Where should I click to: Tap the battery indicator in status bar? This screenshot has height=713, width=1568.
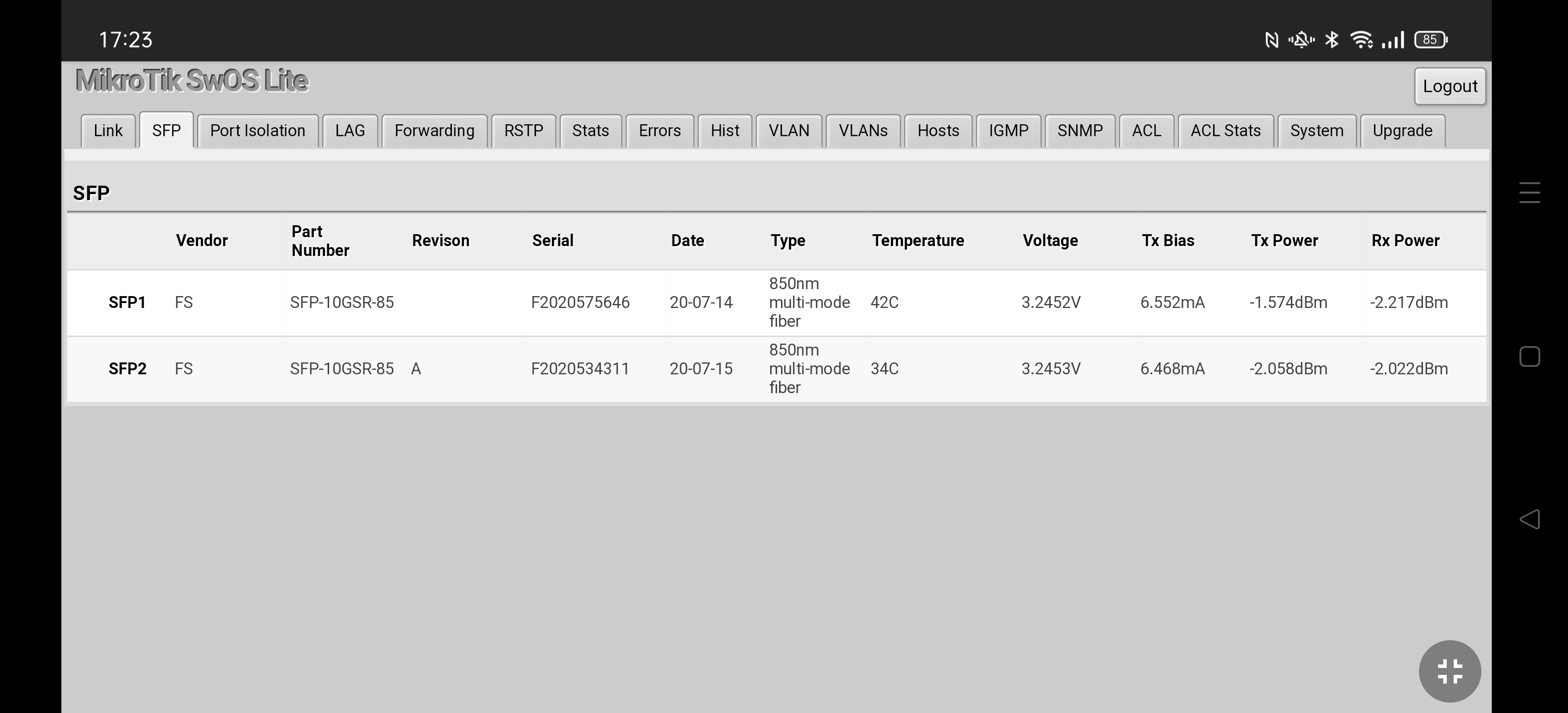[x=1430, y=40]
